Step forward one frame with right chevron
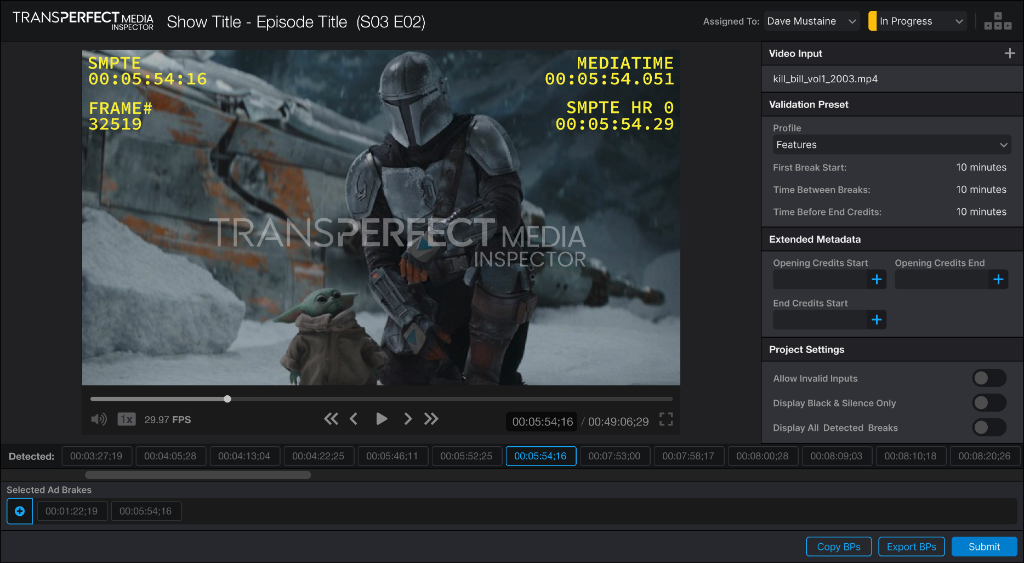This screenshot has width=1024, height=563. (407, 419)
